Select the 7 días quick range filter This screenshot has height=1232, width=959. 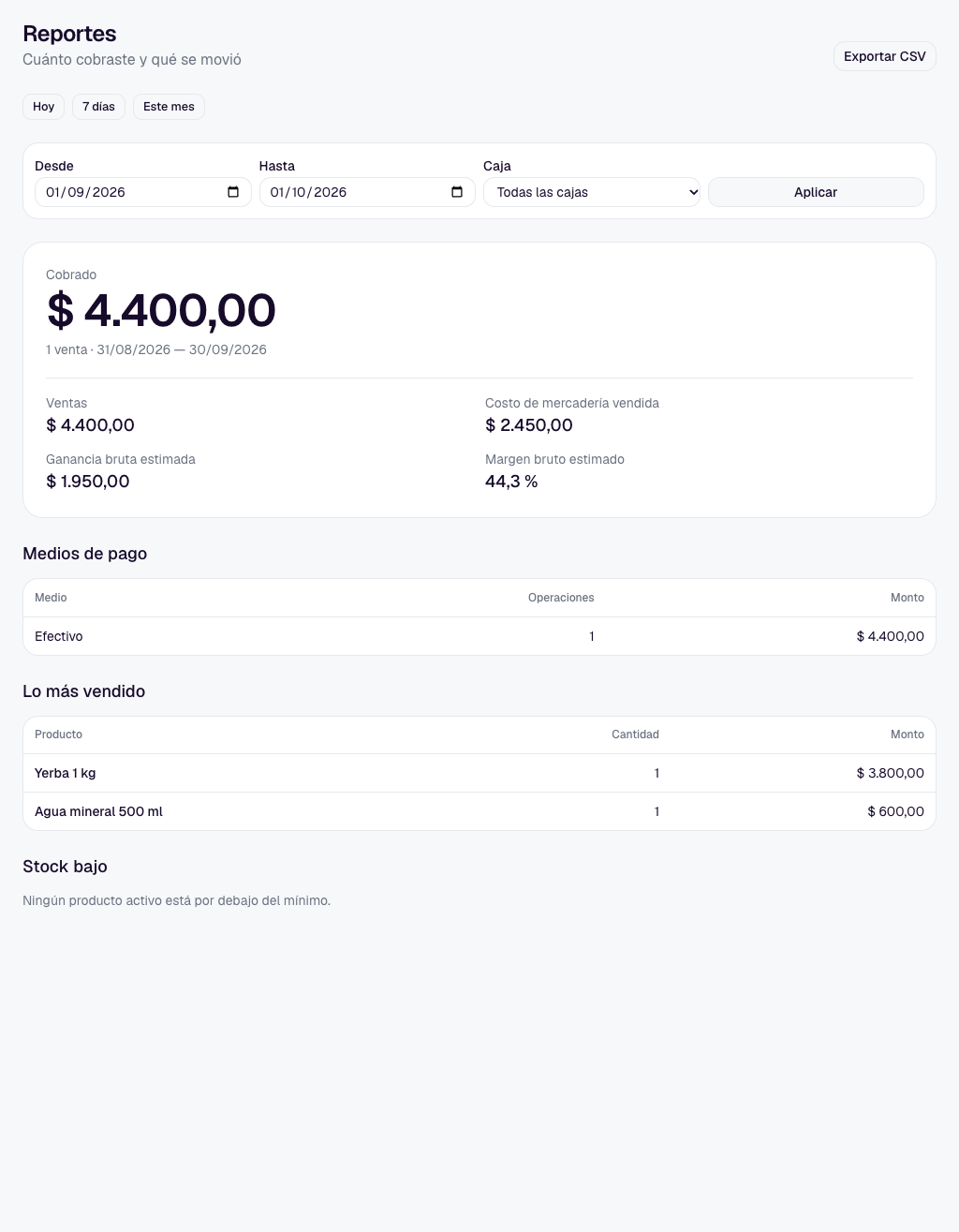click(98, 107)
